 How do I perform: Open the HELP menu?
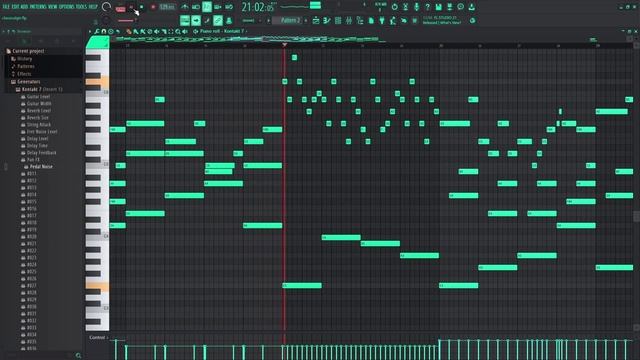pos(93,7)
